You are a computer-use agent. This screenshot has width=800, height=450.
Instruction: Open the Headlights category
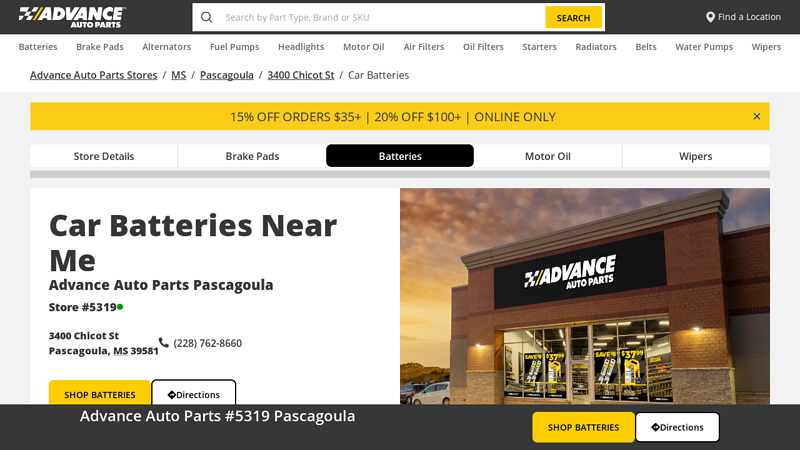(x=301, y=46)
